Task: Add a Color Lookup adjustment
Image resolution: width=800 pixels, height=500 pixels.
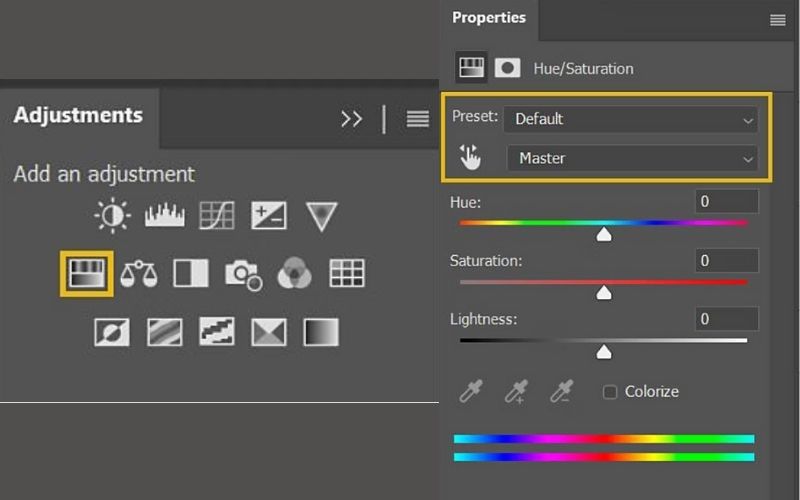Action: [347, 273]
